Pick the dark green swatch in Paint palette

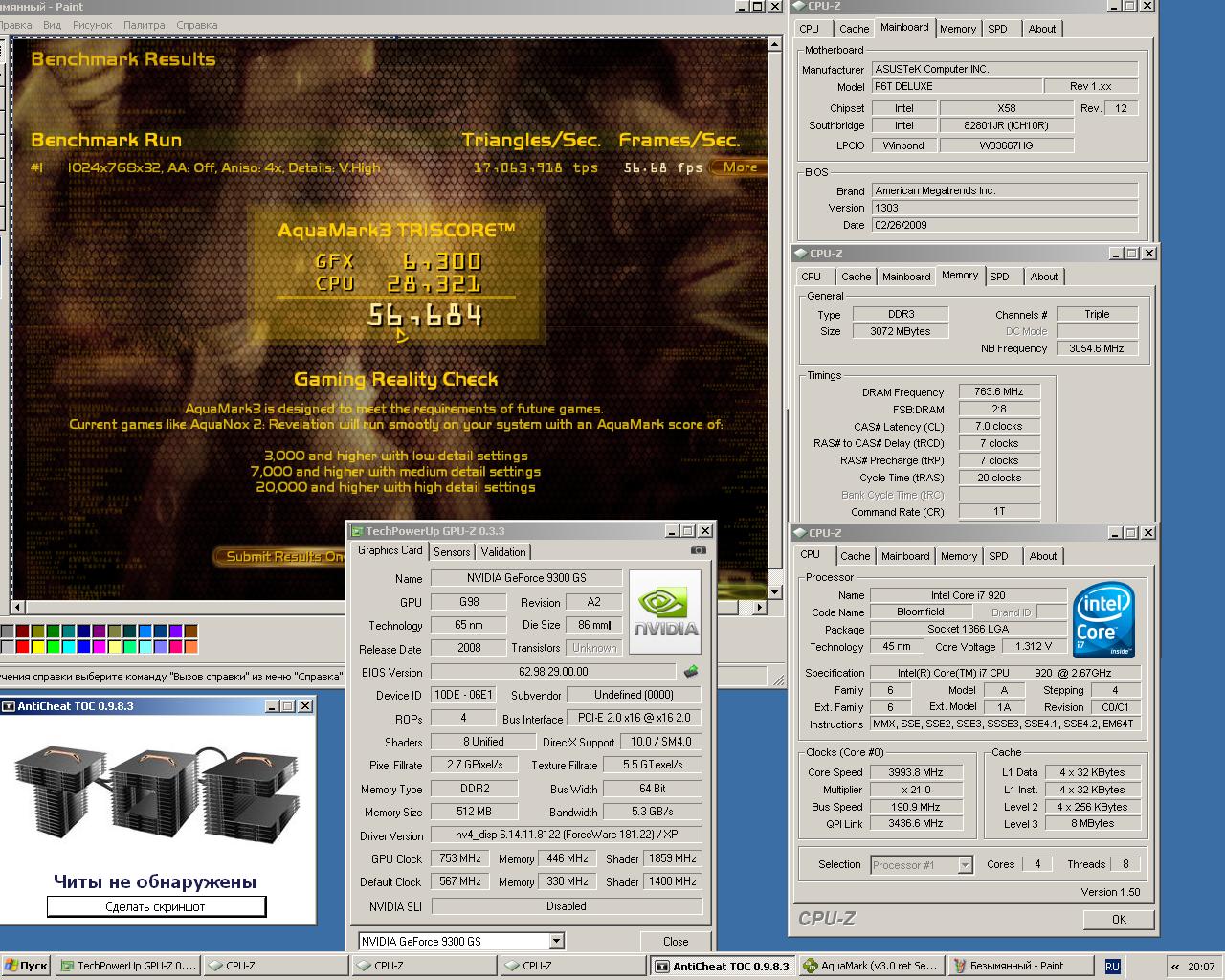(54, 632)
